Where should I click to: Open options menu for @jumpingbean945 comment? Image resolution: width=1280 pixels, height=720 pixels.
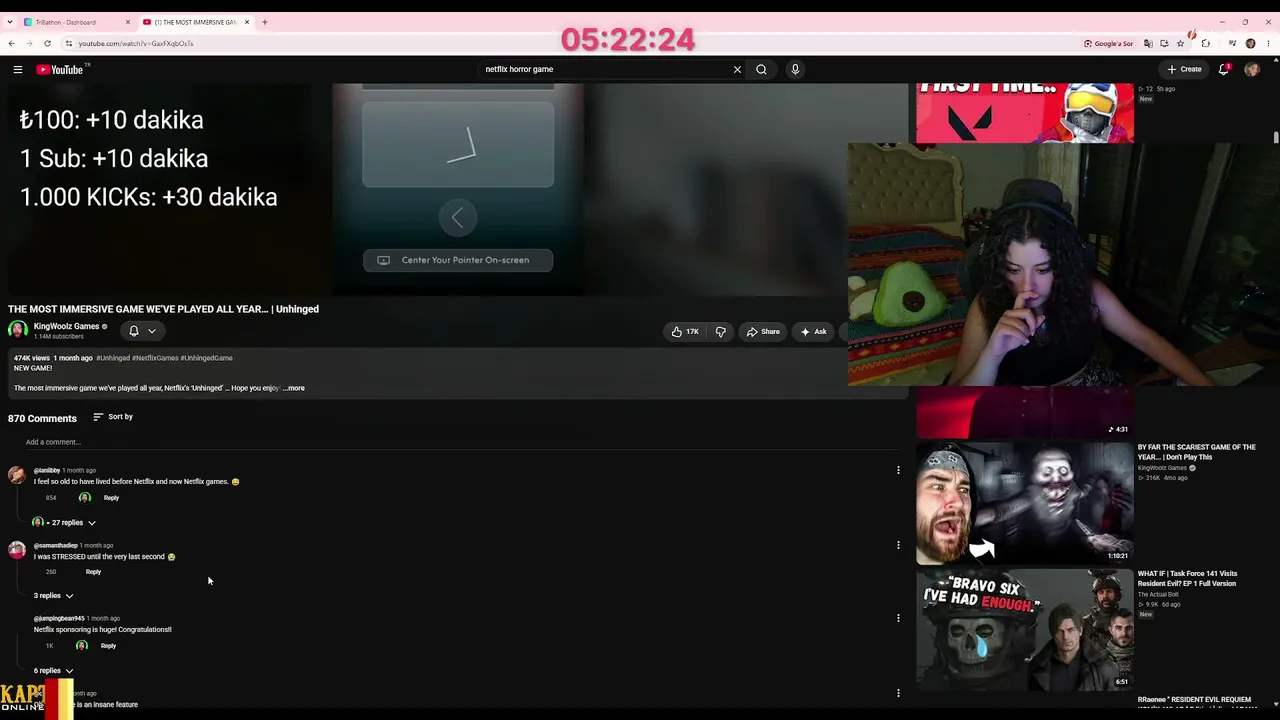coord(898,618)
